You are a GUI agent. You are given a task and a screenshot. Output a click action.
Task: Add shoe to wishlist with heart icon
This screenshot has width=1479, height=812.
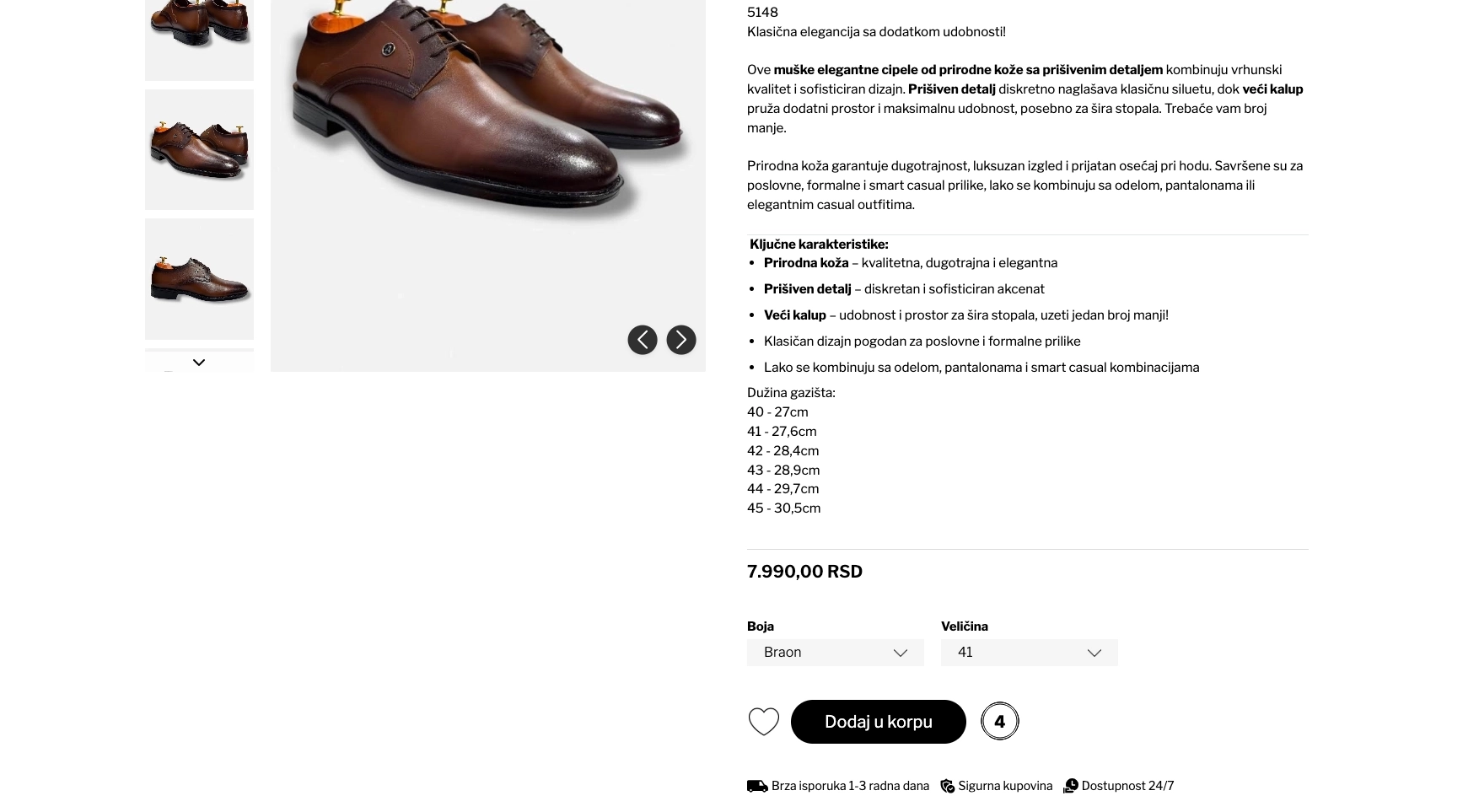pos(763,722)
